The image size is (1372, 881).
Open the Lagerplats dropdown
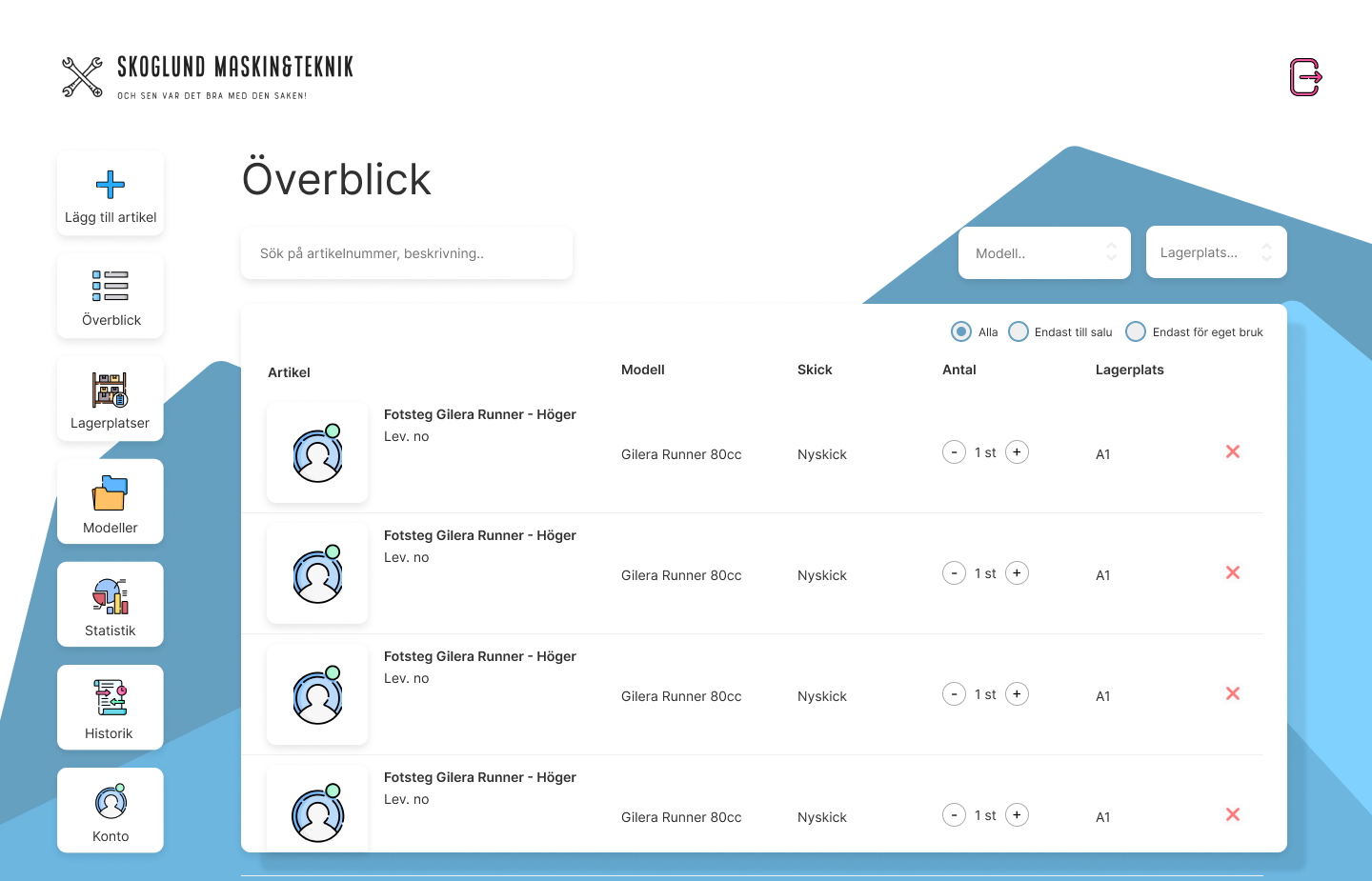pos(1217,252)
